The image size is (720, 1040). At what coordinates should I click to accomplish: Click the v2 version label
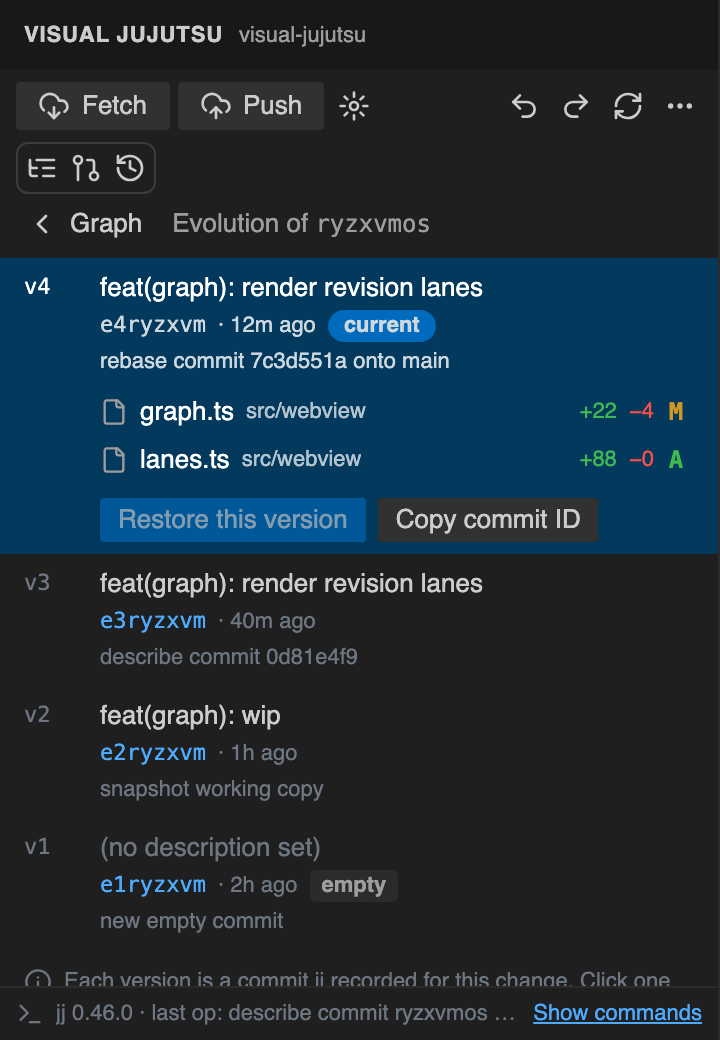(x=37, y=715)
